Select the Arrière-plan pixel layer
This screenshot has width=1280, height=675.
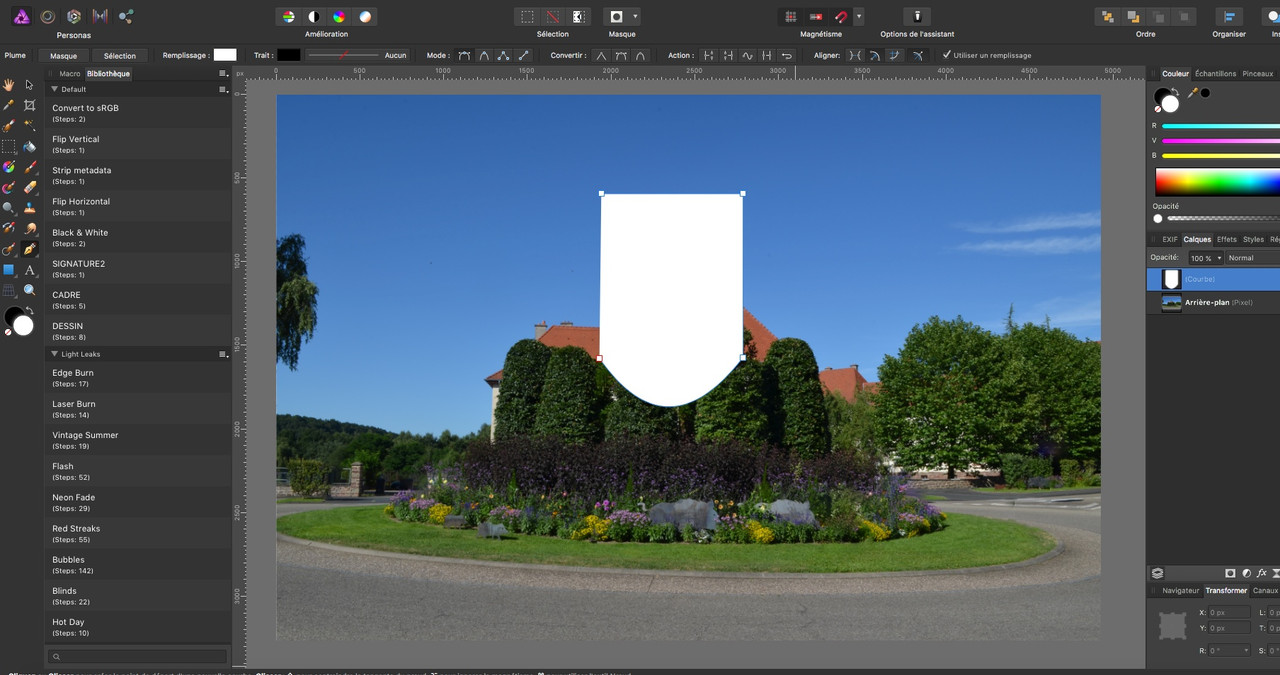pyautogui.click(x=1213, y=302)
